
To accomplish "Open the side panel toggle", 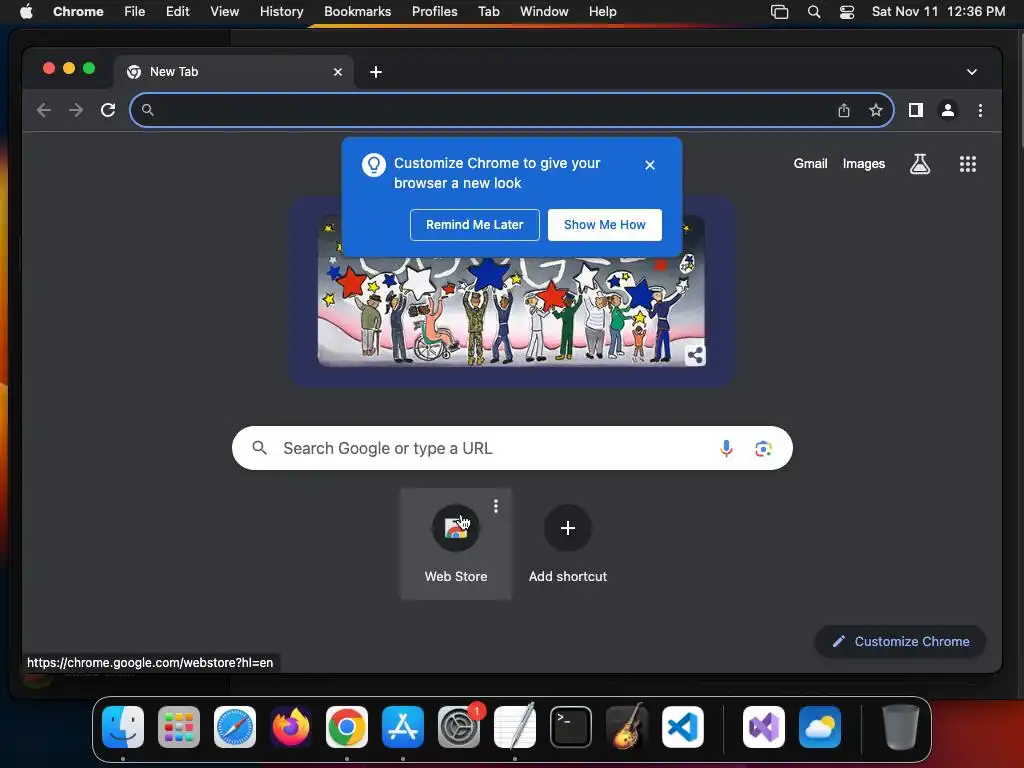I will [916, 110].
